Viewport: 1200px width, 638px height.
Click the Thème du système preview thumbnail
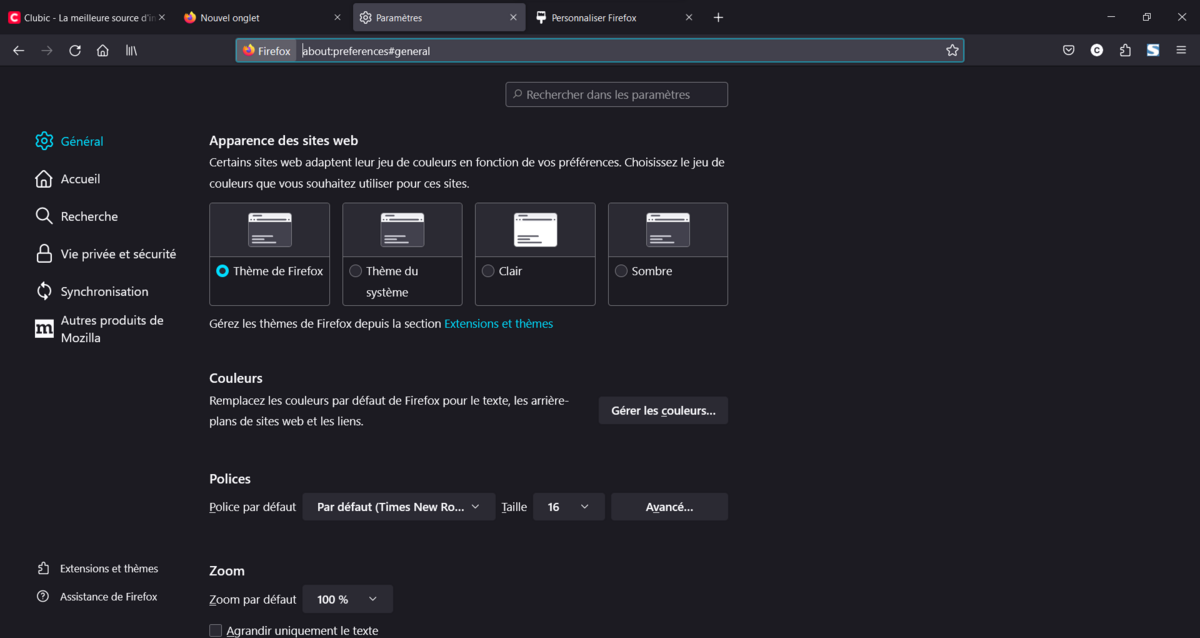click(x=402, y=230)
